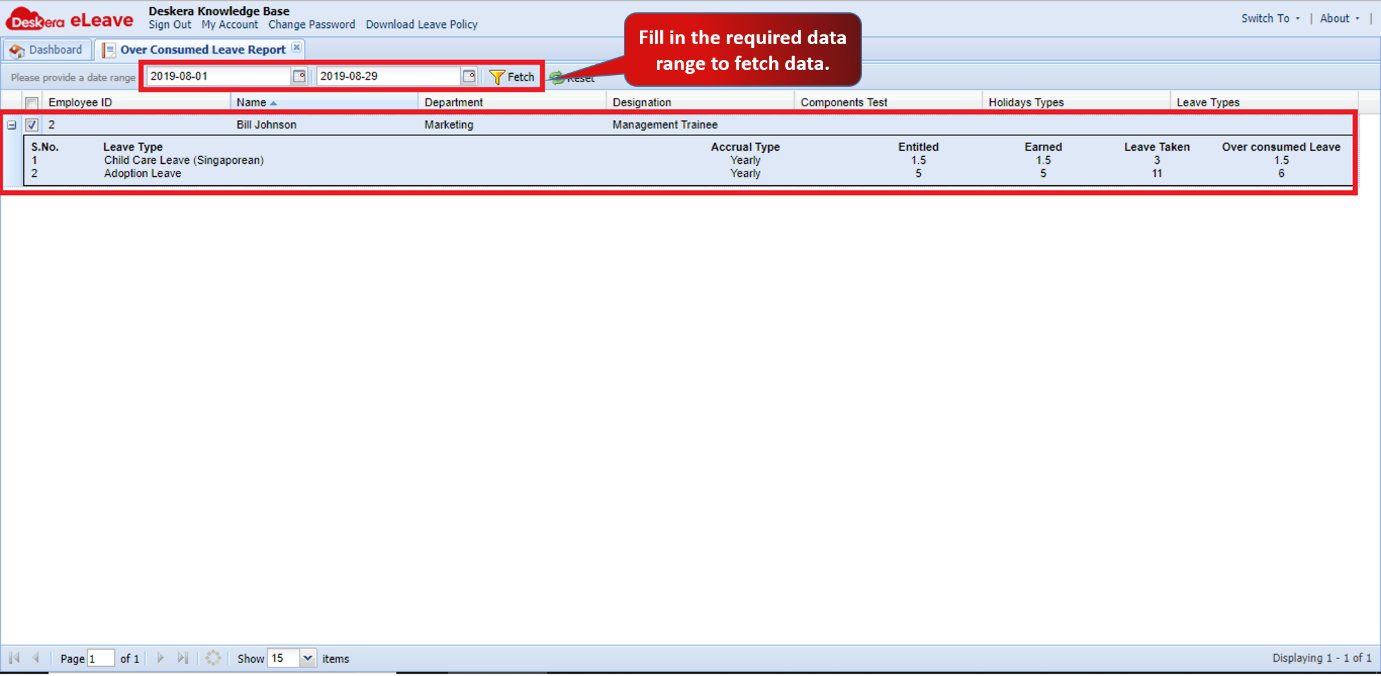Click the Components Test column header
This screenshot has height=676, width=1381.
click(888, 102)
